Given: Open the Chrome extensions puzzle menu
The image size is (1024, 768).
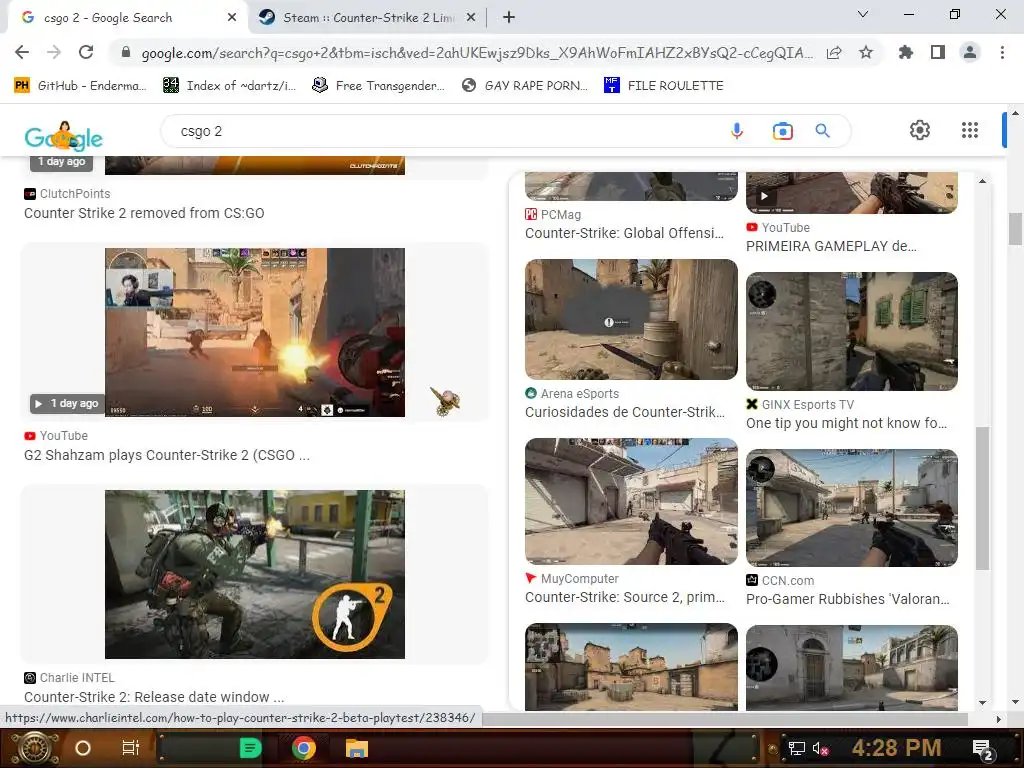Looking at the screenshot, I should 906,52.
